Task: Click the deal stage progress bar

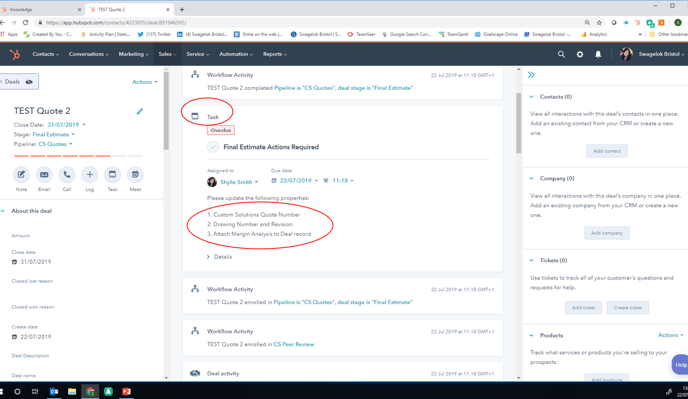Action: coord(78,156)
